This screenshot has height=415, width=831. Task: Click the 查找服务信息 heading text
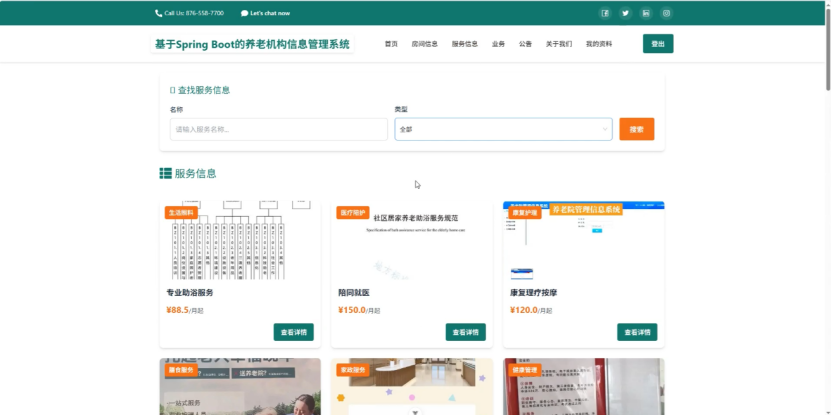pyautogui.click(x=204, y=90)
